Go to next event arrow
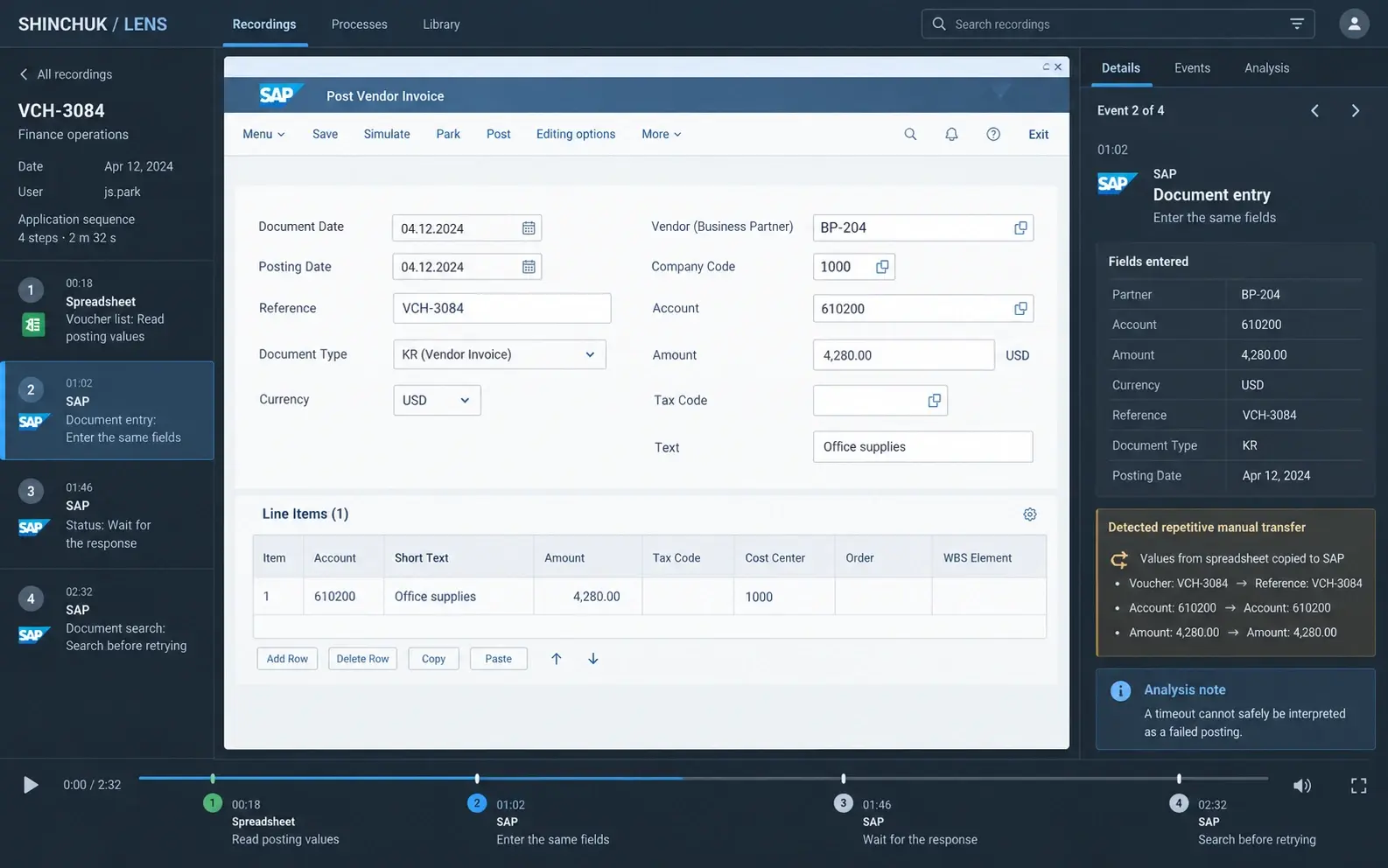 tap(1355, 110)
